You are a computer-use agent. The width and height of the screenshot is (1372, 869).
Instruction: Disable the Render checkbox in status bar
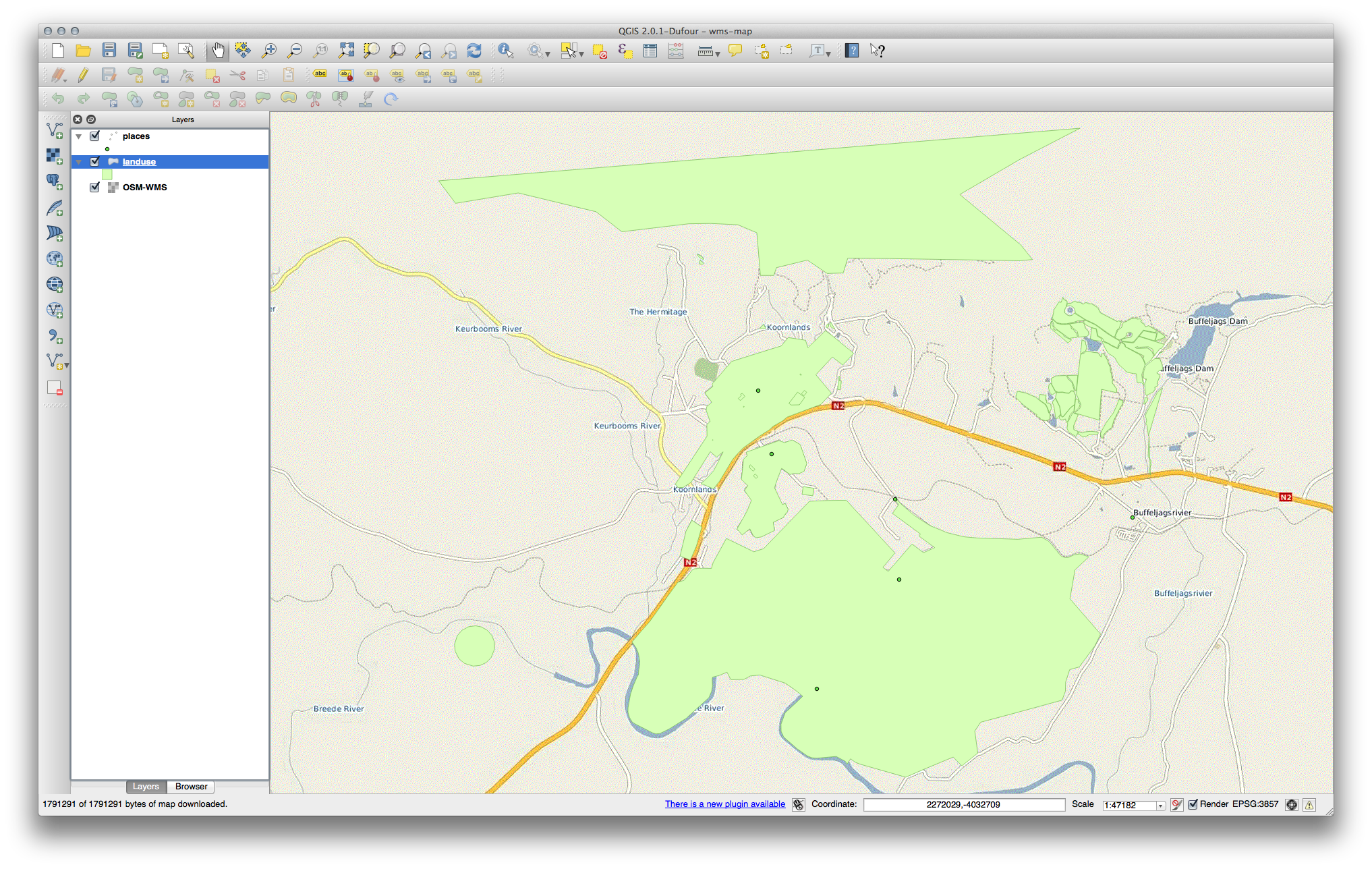coord(1193,804)
